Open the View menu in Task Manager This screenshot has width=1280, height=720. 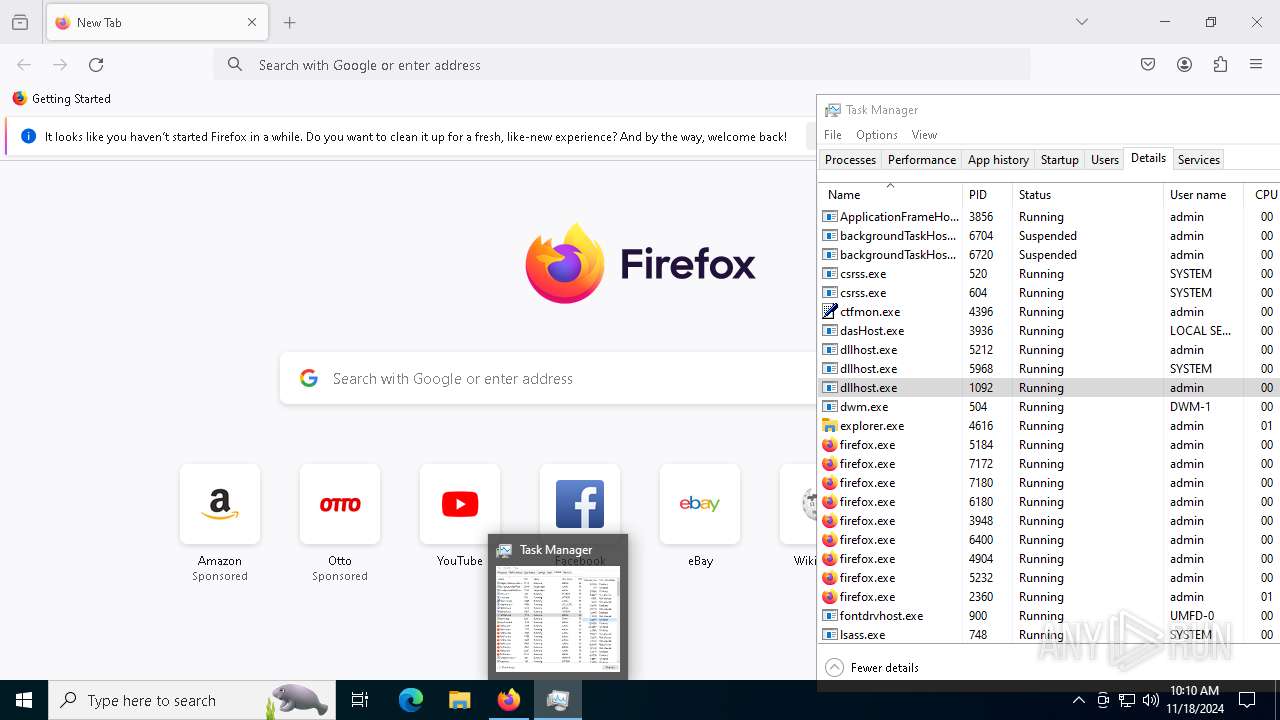(x=925, y=134)
